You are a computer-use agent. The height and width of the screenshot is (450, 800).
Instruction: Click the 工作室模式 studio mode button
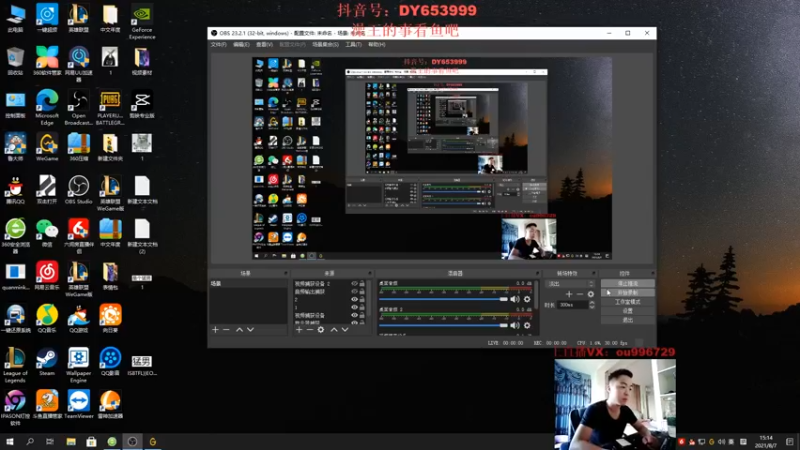[628, 302]
